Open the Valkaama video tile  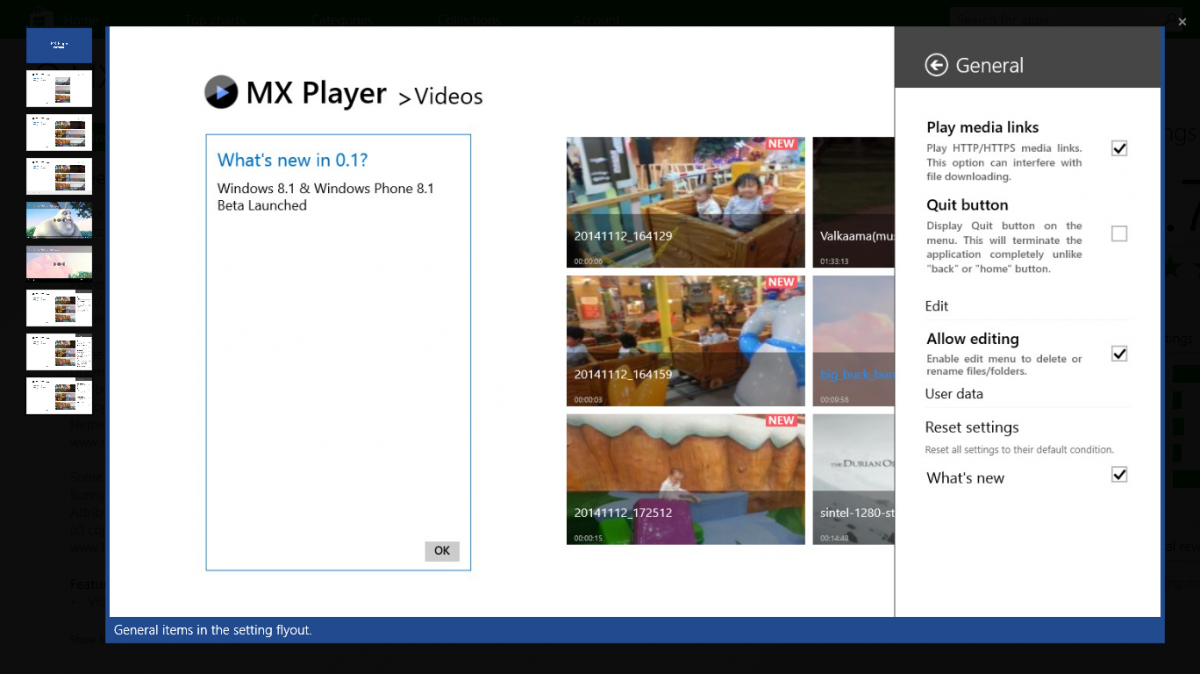pos(853,202)
